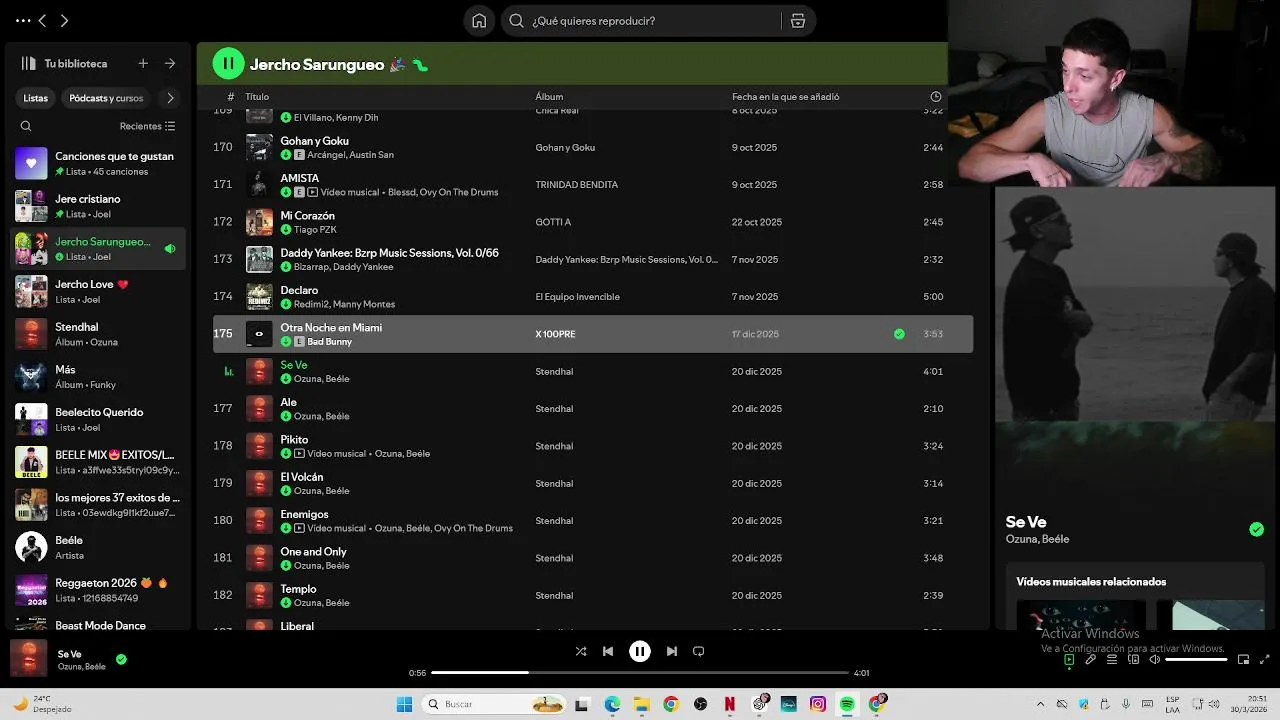The width and height of the screenshot is (1280, 720).
Task: Open the miniplayer icon
Action: 1244,660
